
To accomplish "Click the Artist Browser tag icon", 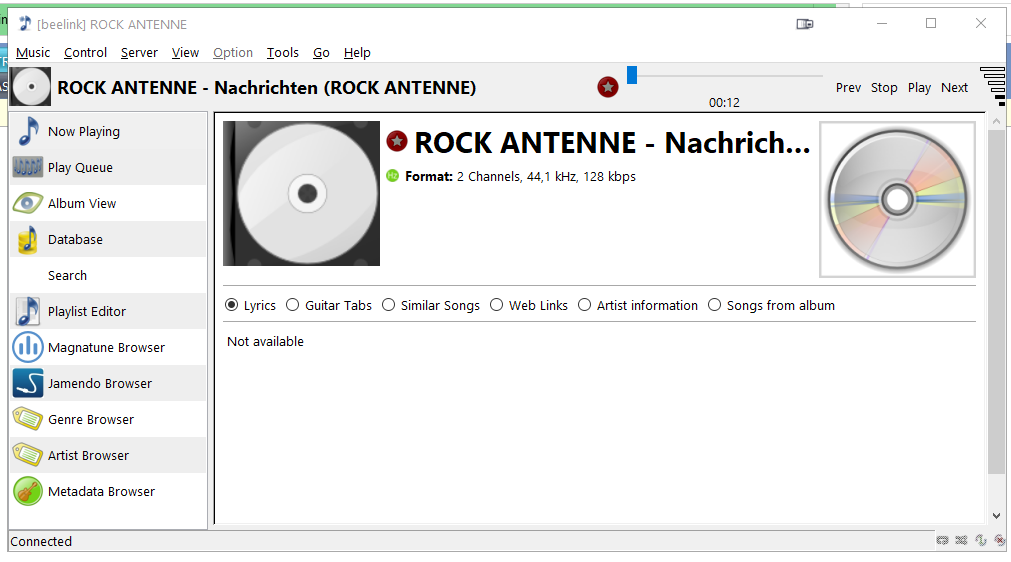I will click(28, 455).
